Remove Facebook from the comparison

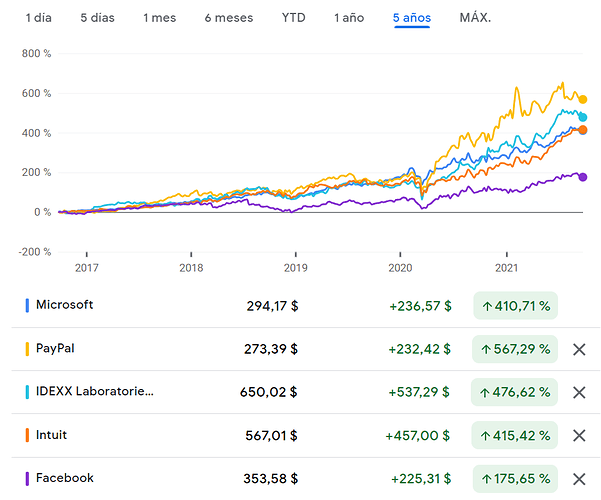(x=579, y=479)
